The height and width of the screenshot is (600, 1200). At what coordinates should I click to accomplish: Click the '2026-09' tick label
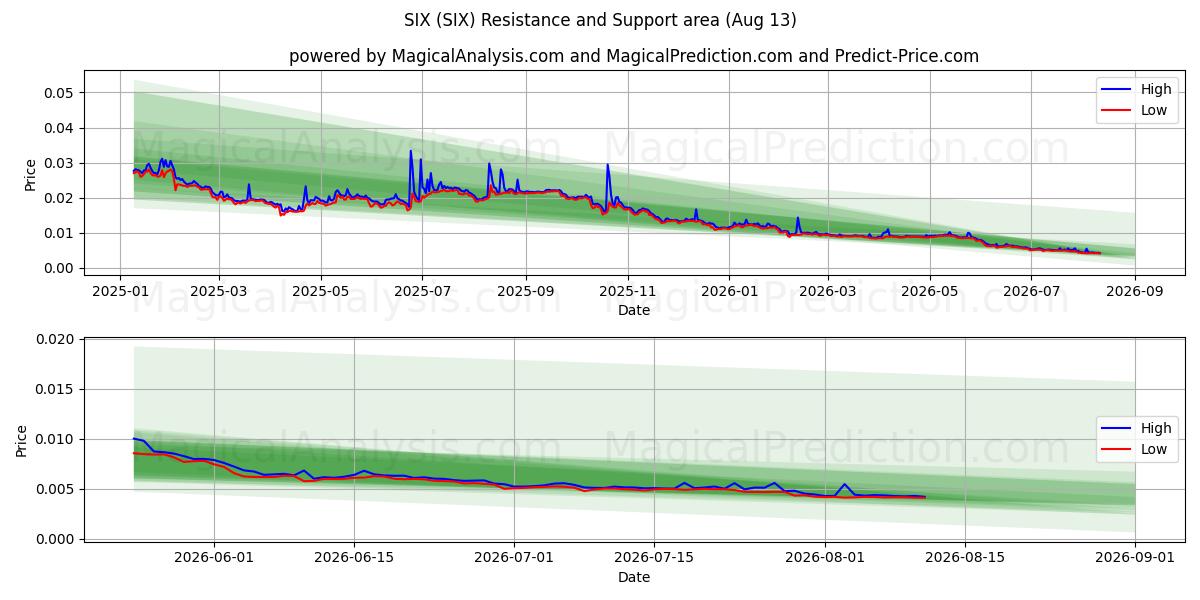click(1135, 291)
